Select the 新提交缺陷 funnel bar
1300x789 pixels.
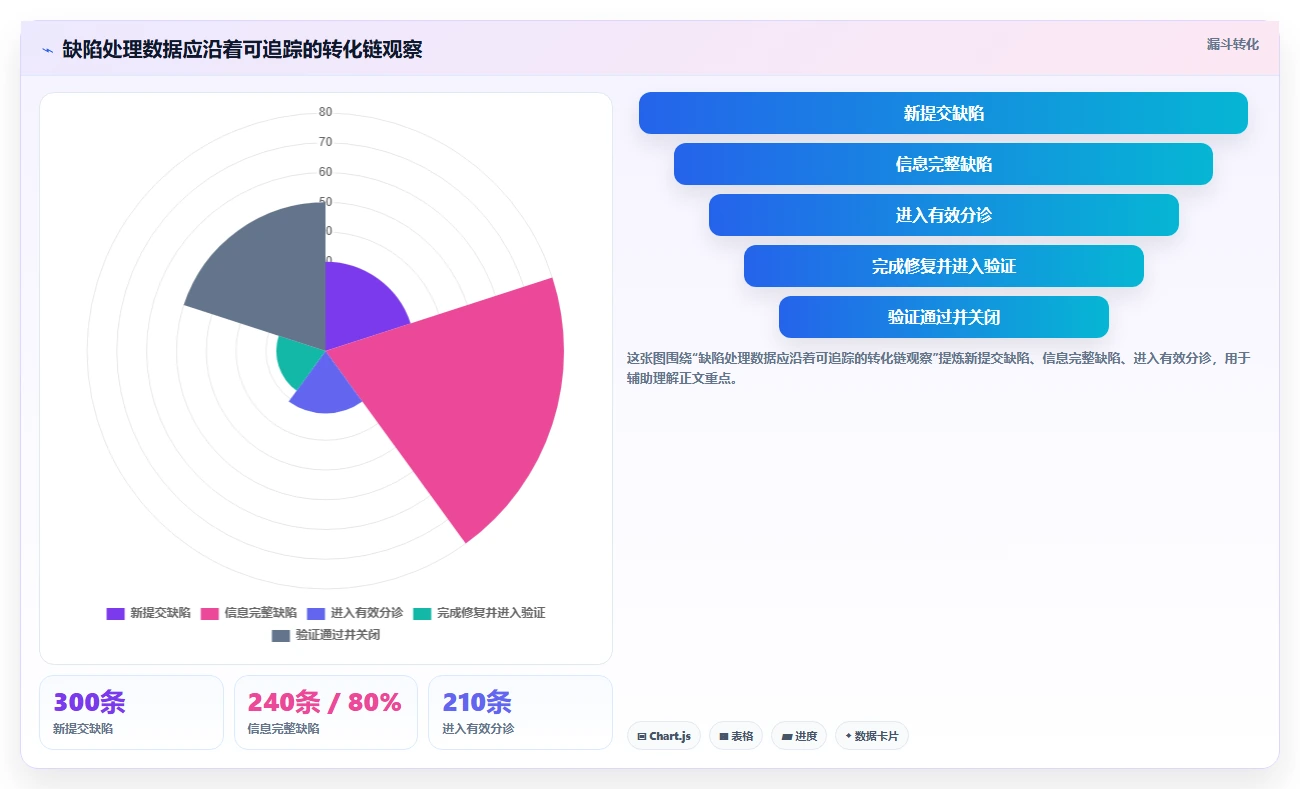[943, 113]
